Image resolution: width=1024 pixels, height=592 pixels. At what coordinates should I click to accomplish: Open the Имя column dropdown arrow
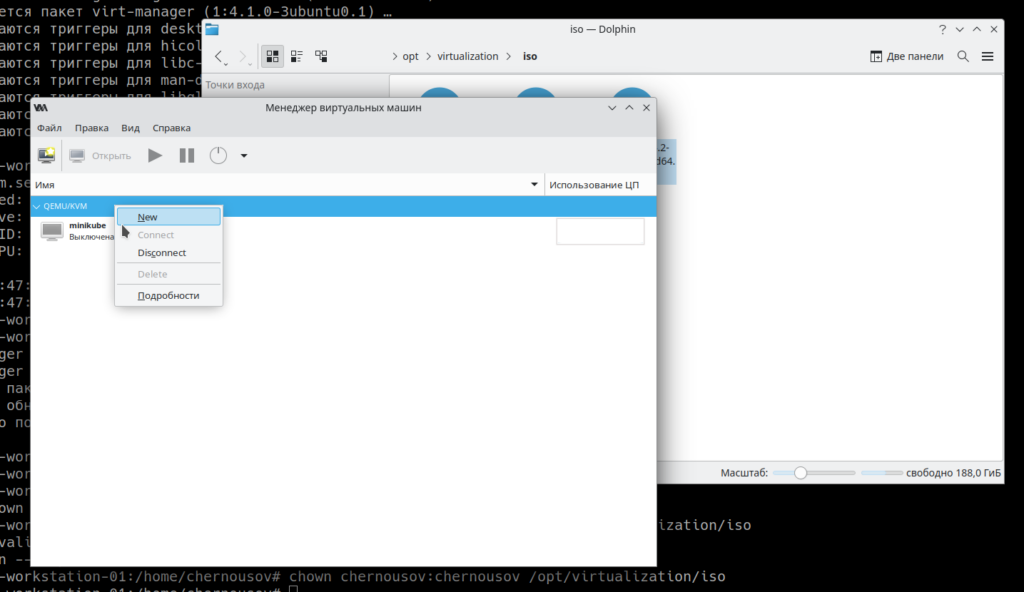coord(534,185)
